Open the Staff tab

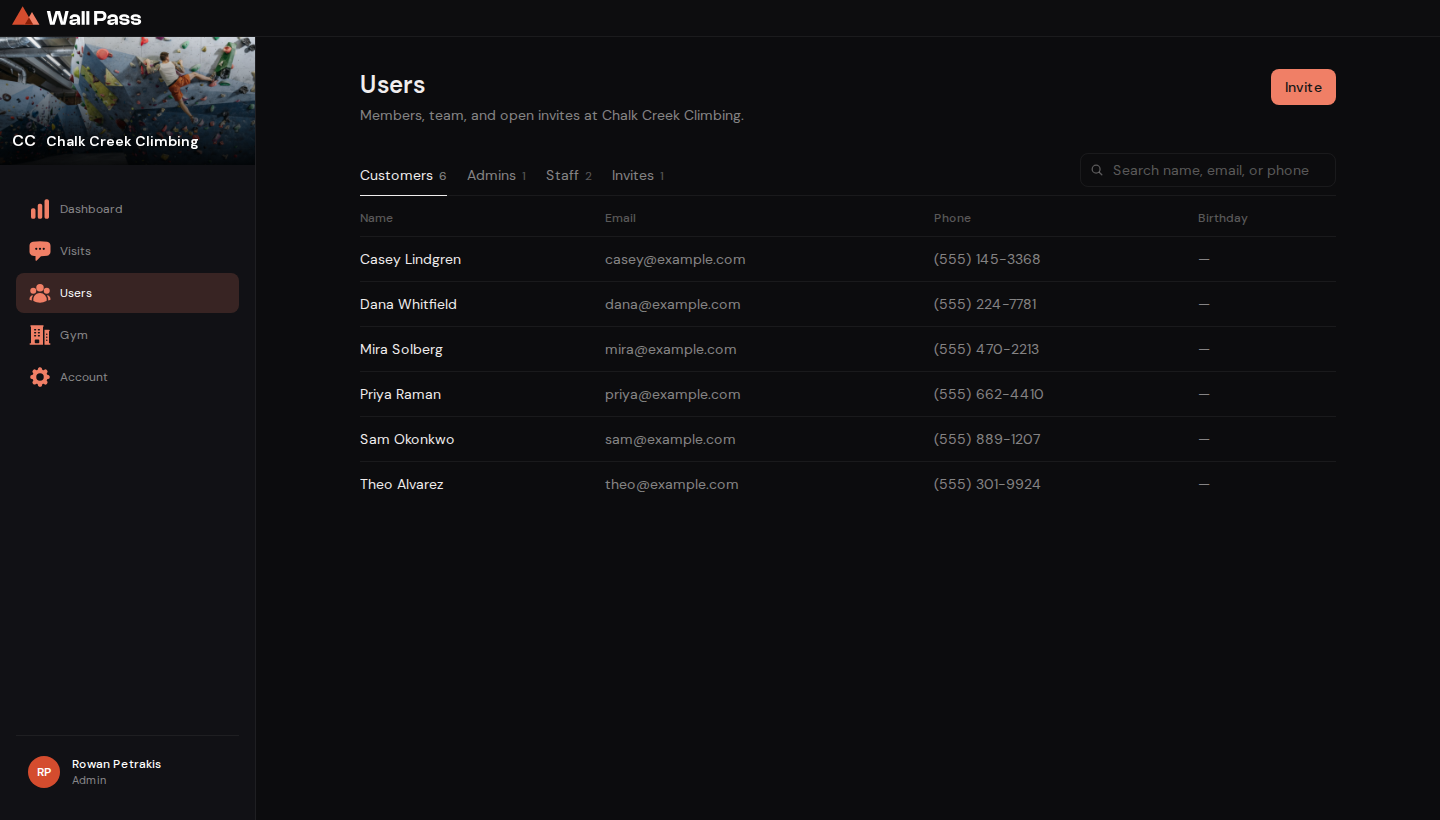click(x=569, y=175)
